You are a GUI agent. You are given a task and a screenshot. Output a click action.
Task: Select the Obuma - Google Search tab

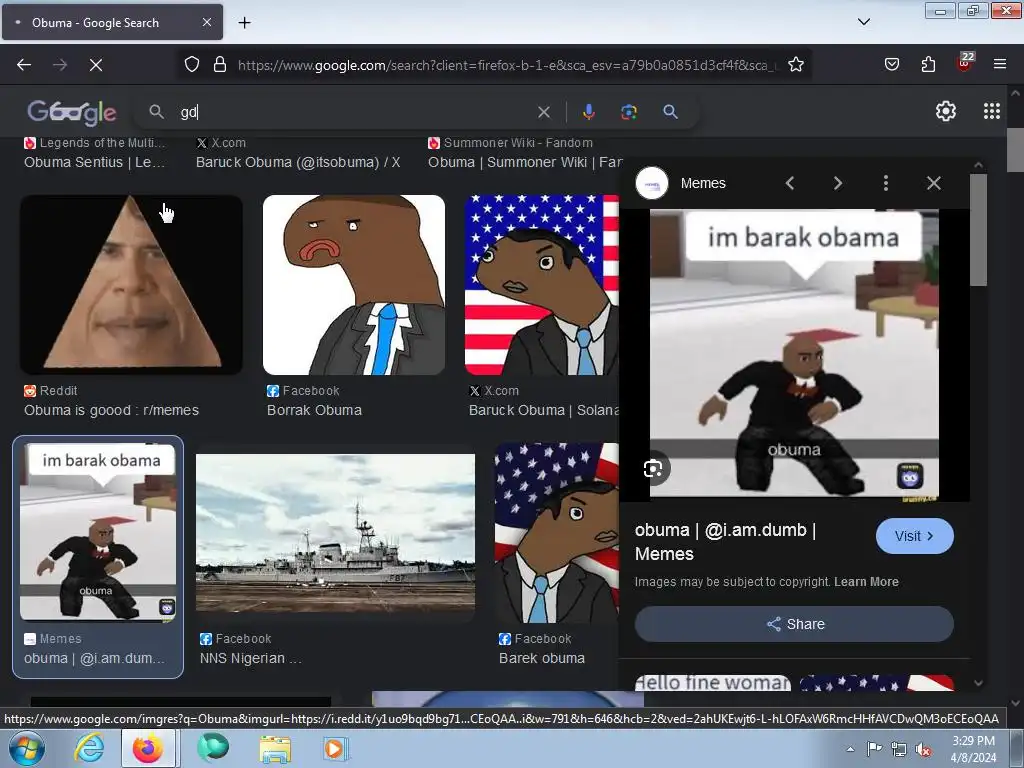point(112,22)
